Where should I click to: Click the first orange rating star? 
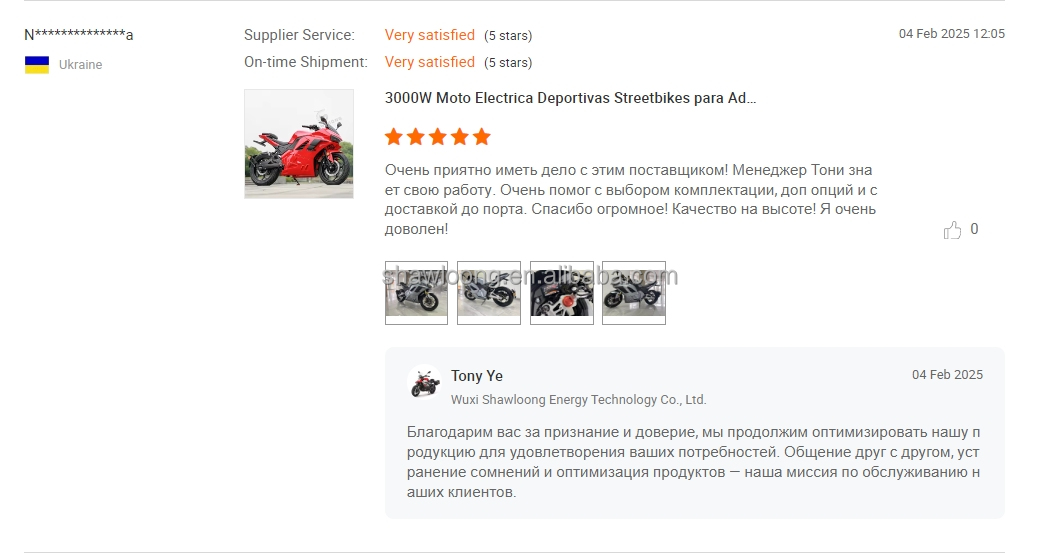click(x=393, y=137)
